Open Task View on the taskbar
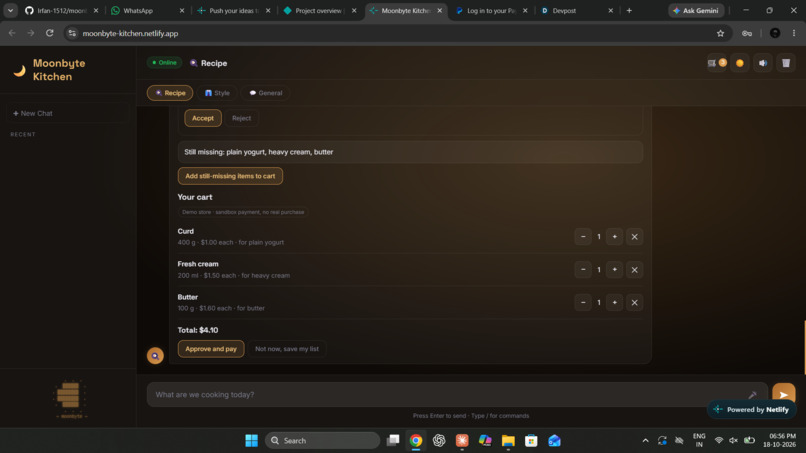Viewport: 806px width, 453px height. [393, 441]
